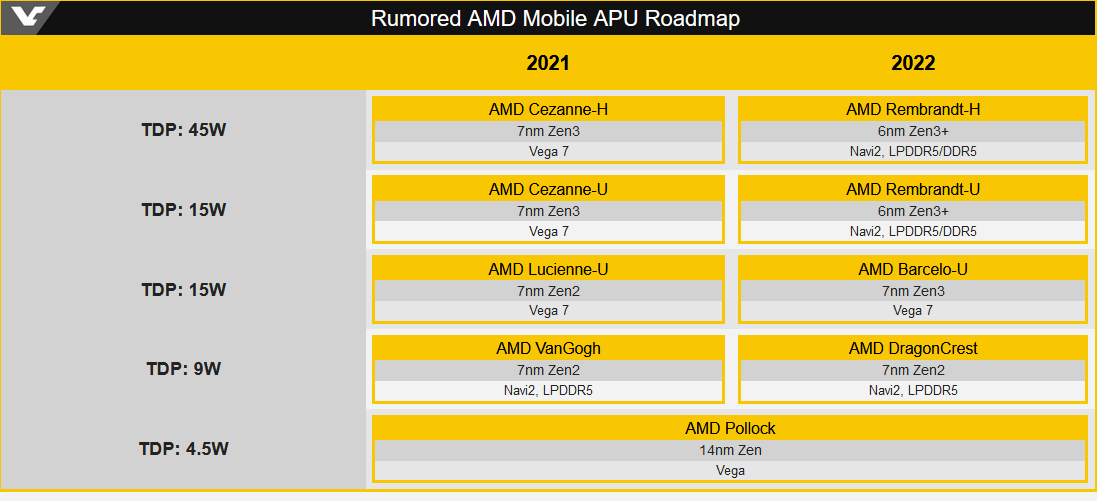Click 'Vega 7' under AMD Lucienne-U

click(548, 311)
